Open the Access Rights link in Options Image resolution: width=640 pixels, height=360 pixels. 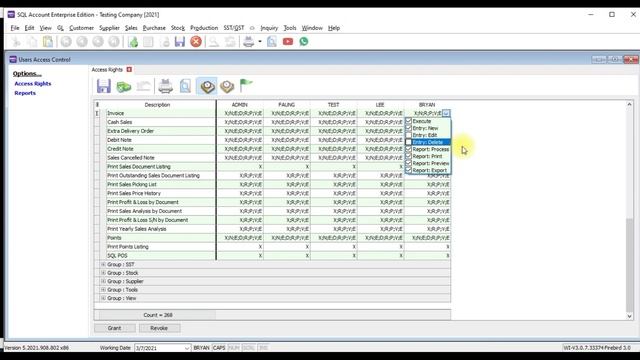(33, 84)
